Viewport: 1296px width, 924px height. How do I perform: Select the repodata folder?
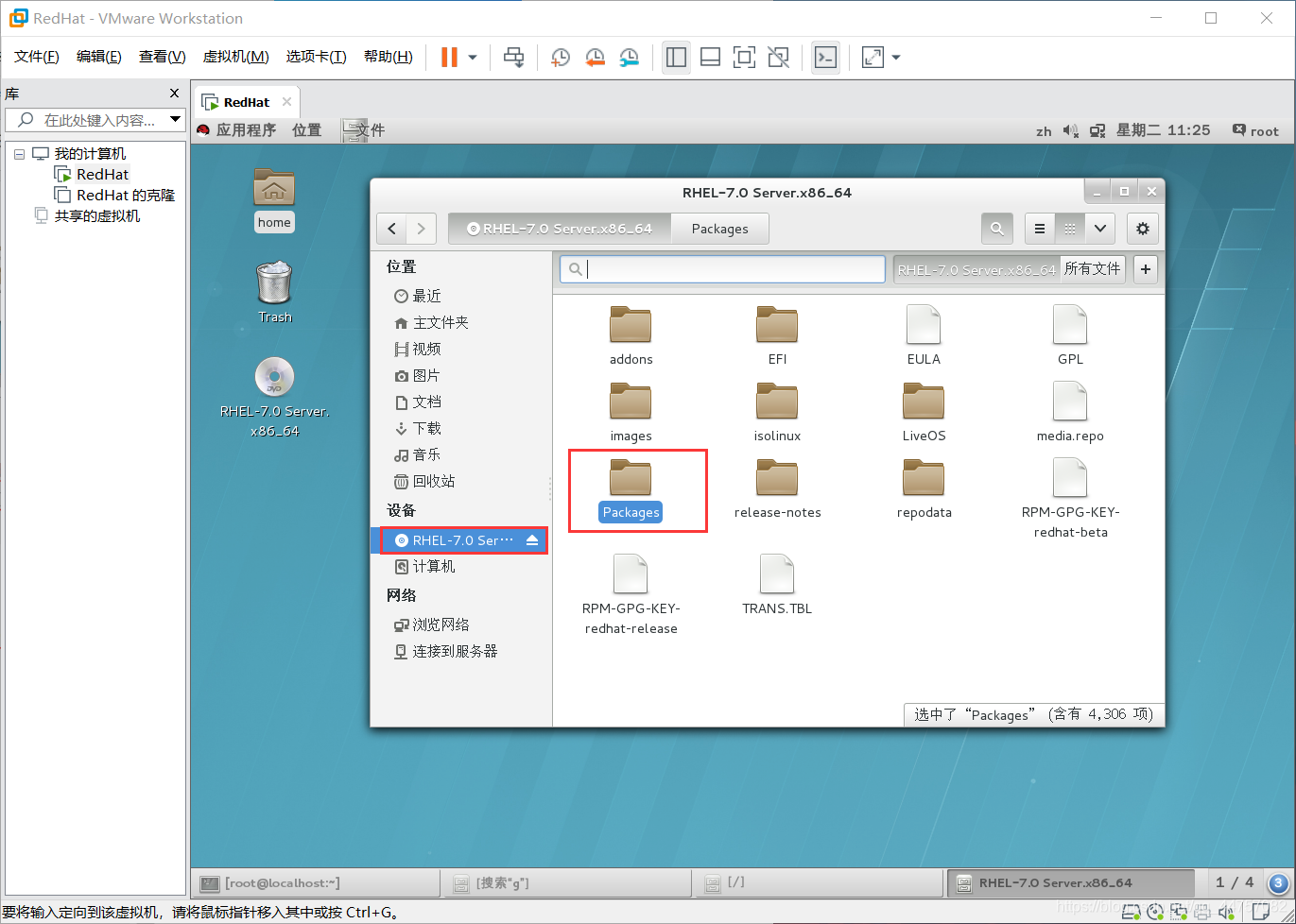point(924,490)
